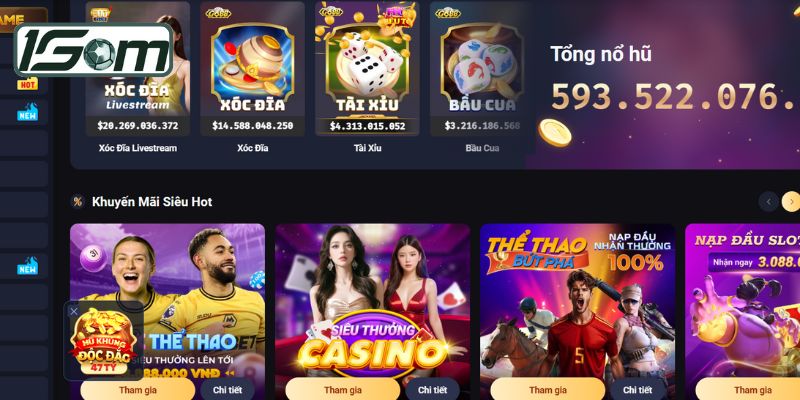800x400 pixels.
Task: Open the Nạp Đầu Slot promotion banner
Action: (x=742, y=301)
